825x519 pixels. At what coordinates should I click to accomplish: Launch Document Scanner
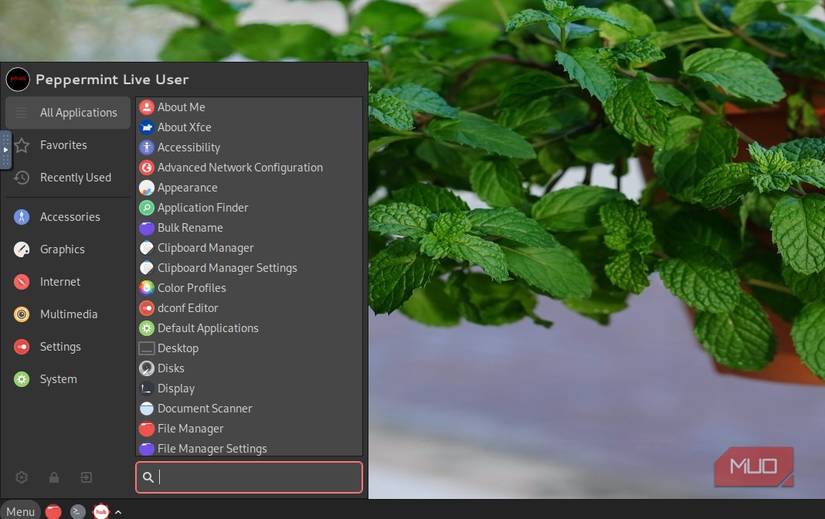pos(204,408)
